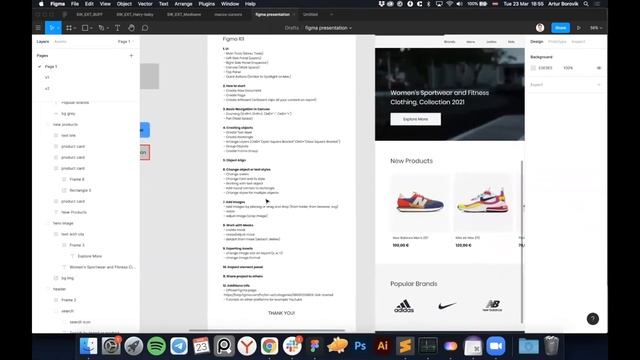The width and height of the screenshot is (640, 360).
Task: Click the Adidas logo on canvas
Action: [x=404, y=306]
